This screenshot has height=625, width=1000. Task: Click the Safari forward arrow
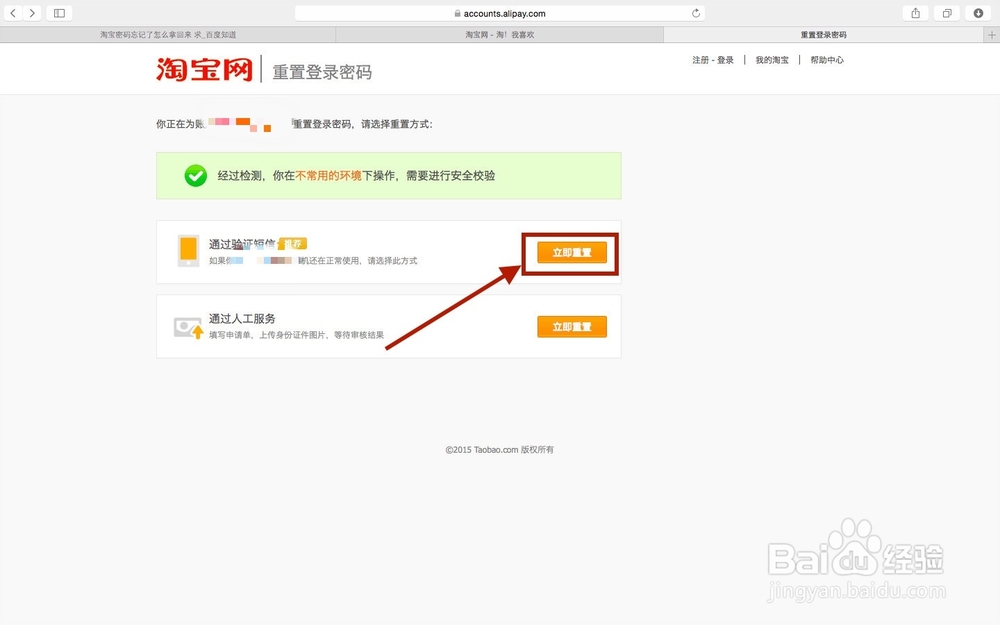click(x=32, y=13)
